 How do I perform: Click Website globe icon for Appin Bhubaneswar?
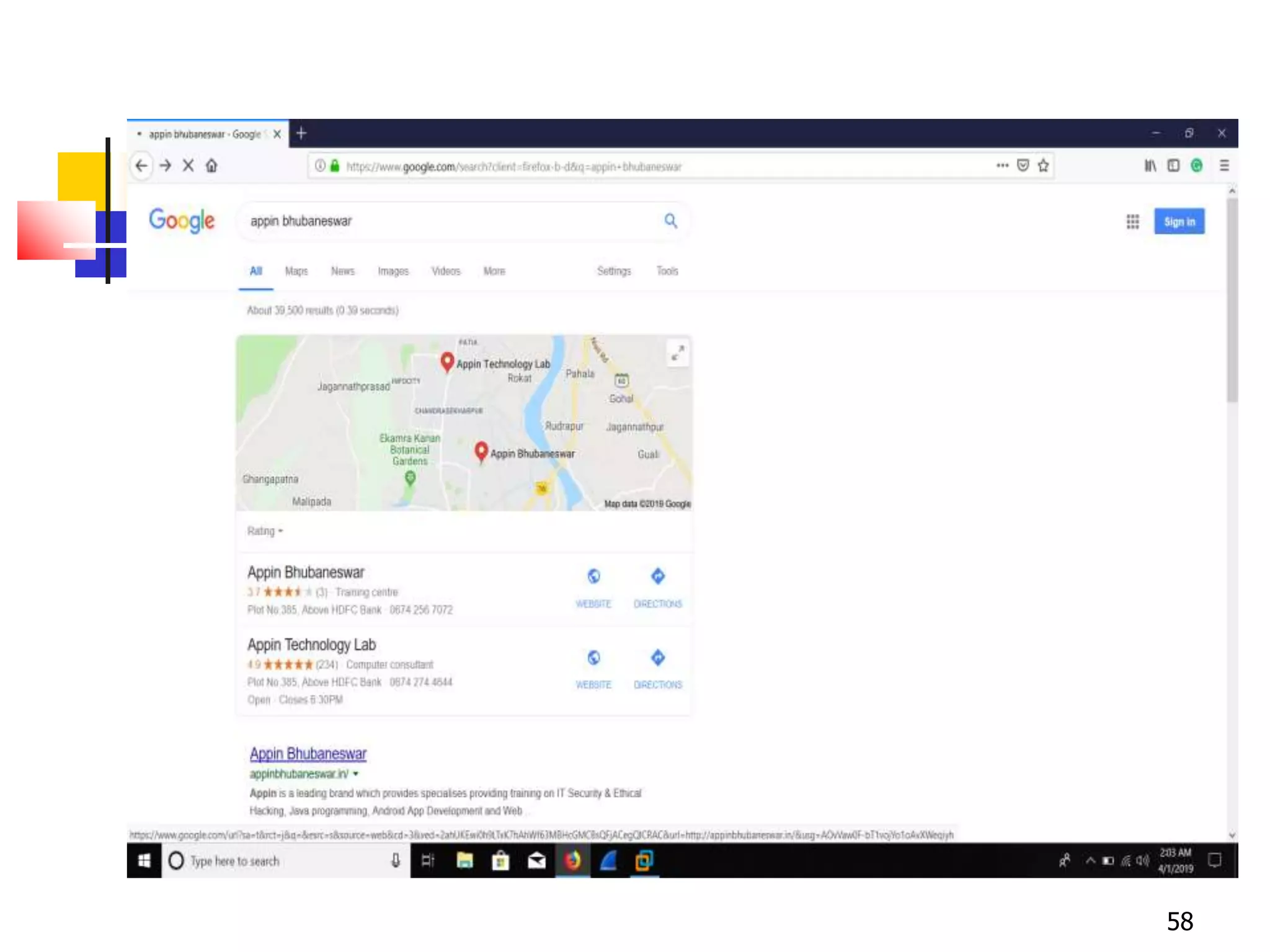(593, 577)
